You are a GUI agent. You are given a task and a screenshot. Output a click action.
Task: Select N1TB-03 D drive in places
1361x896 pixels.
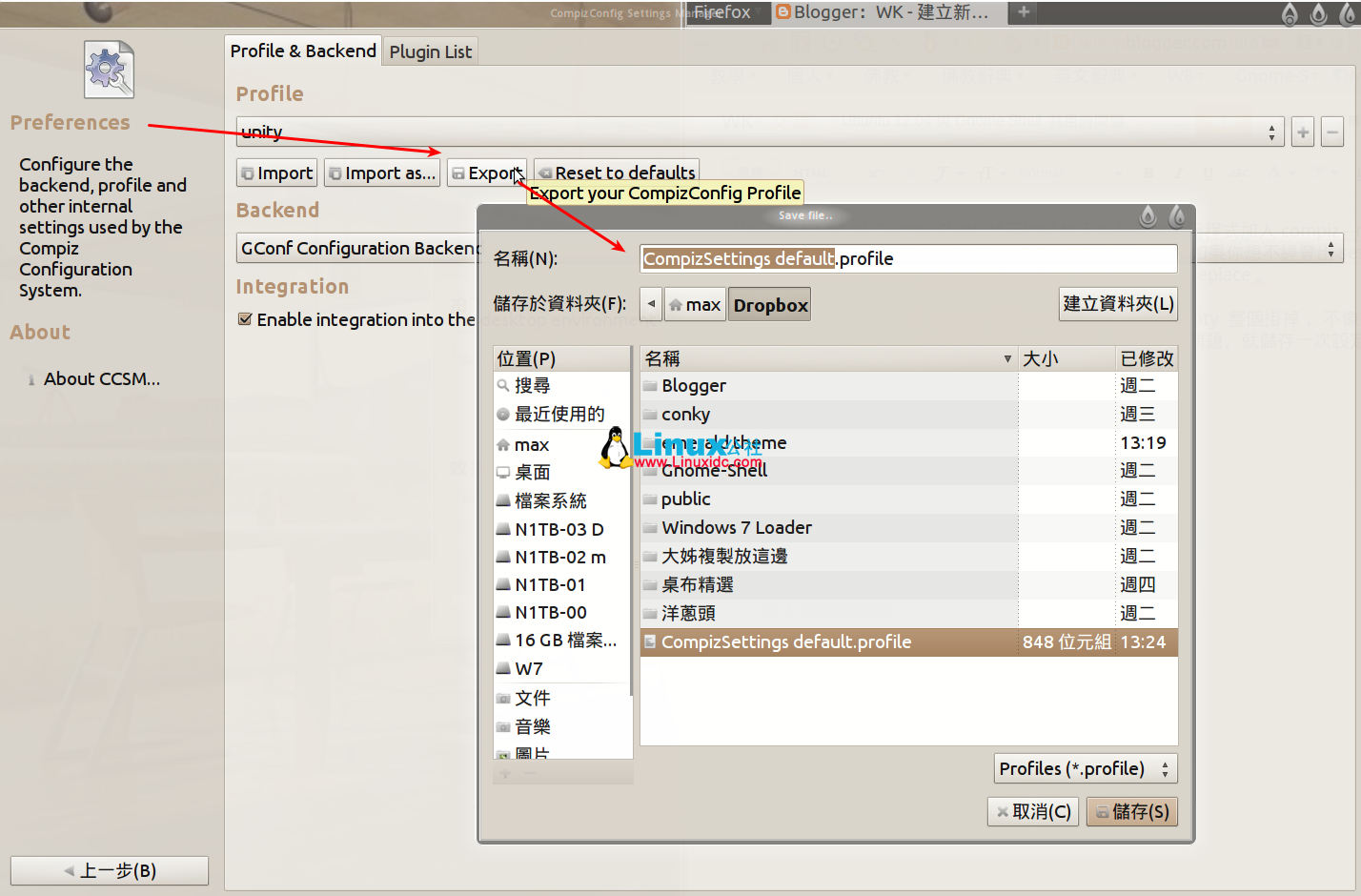coord(562,529)
